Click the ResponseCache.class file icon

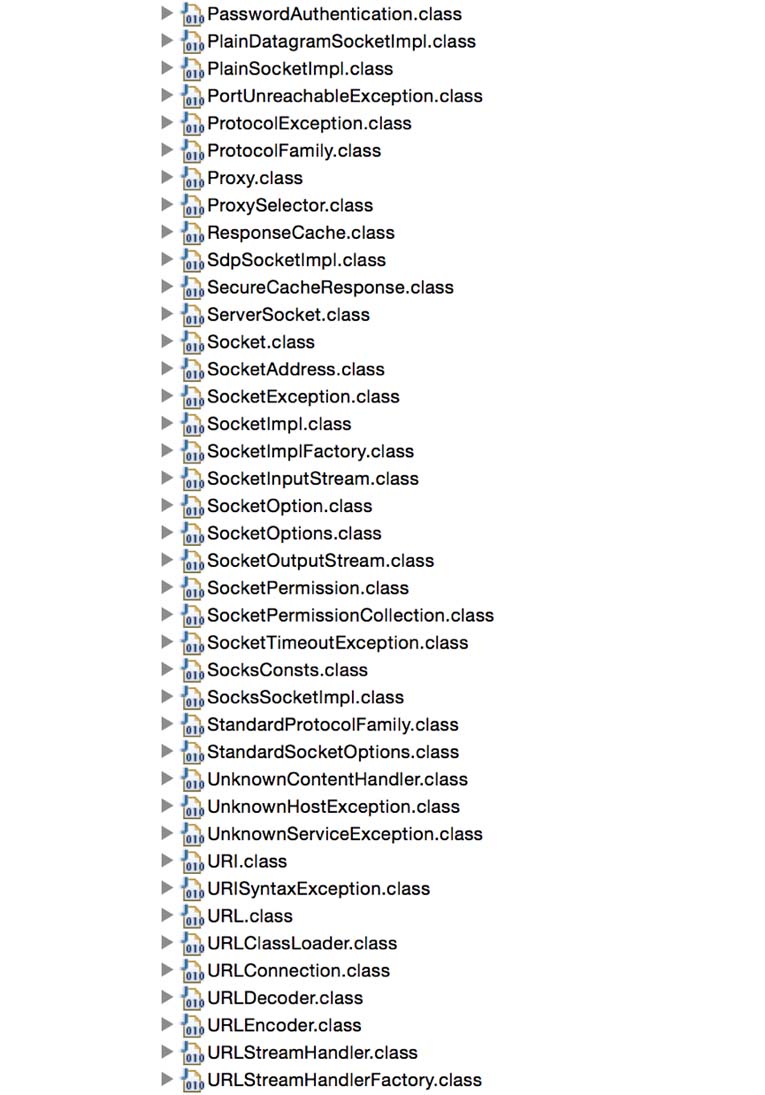(193, 233)
